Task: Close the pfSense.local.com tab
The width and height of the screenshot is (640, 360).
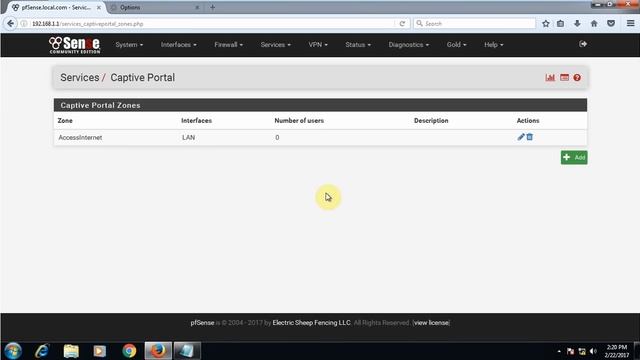Action: [x=99, y=7]
